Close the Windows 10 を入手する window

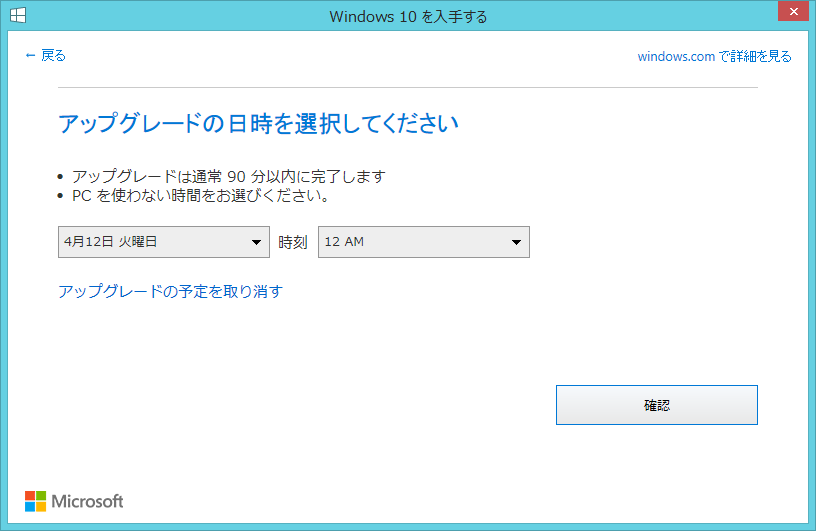793,11
